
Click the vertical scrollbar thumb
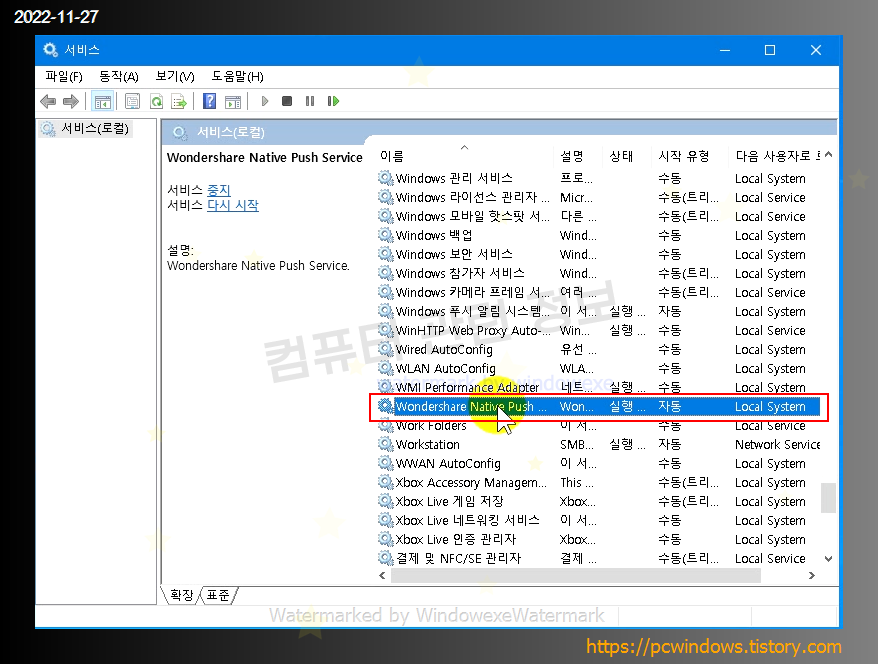[x=829, y=498]
